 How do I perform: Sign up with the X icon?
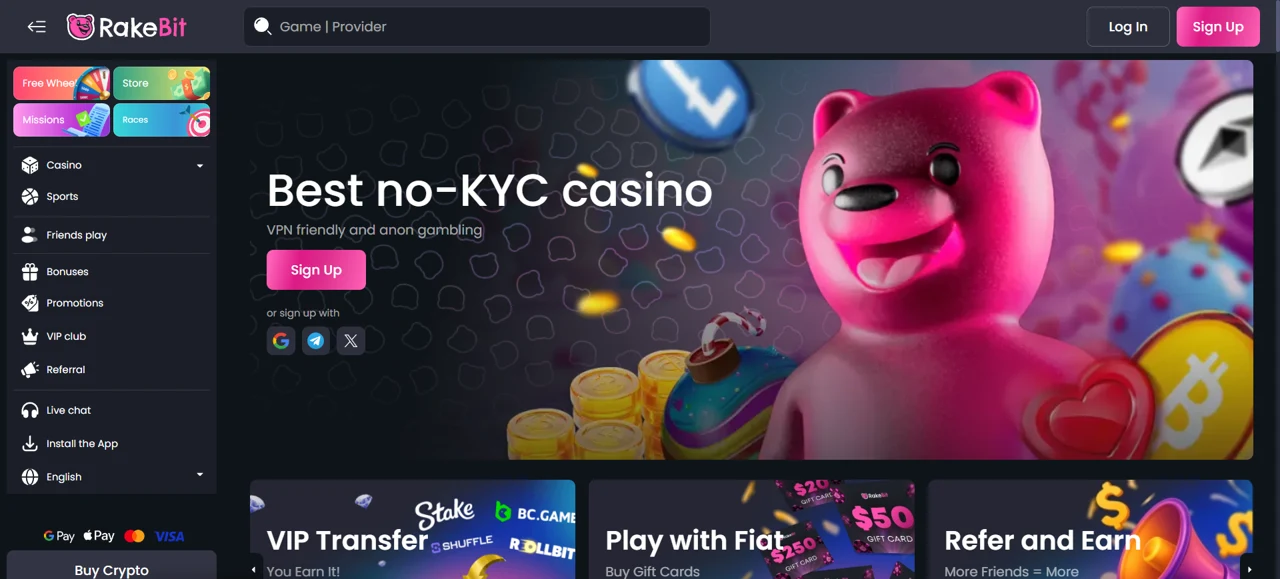(x=351, y=341)
